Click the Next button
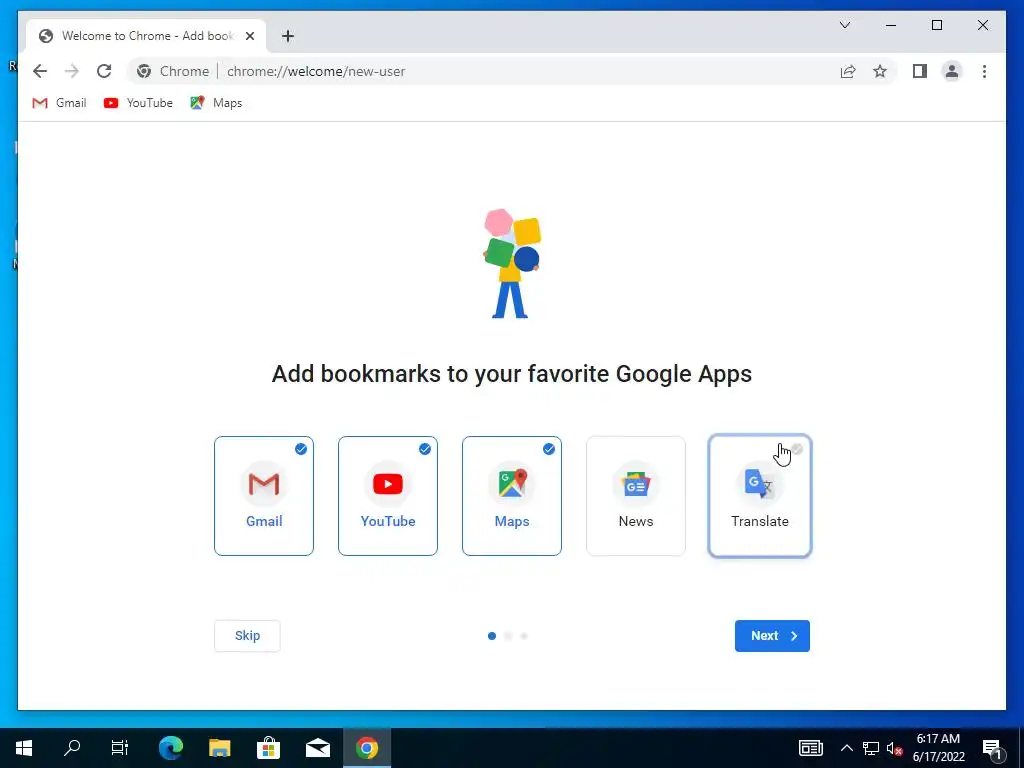The height and width of the screenshot is (768, 1024). [772, 635]
